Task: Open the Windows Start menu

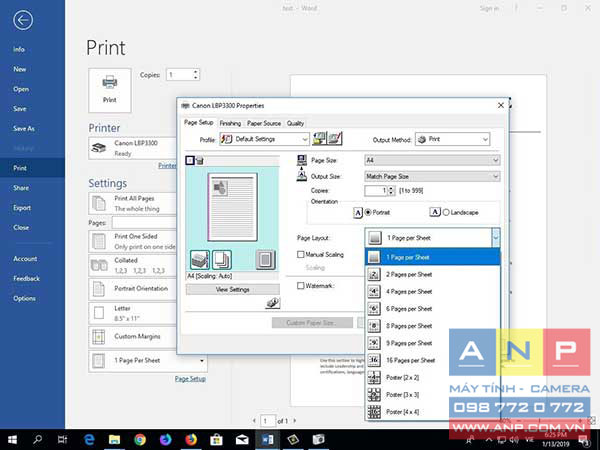Action: [x=12, y=440]
